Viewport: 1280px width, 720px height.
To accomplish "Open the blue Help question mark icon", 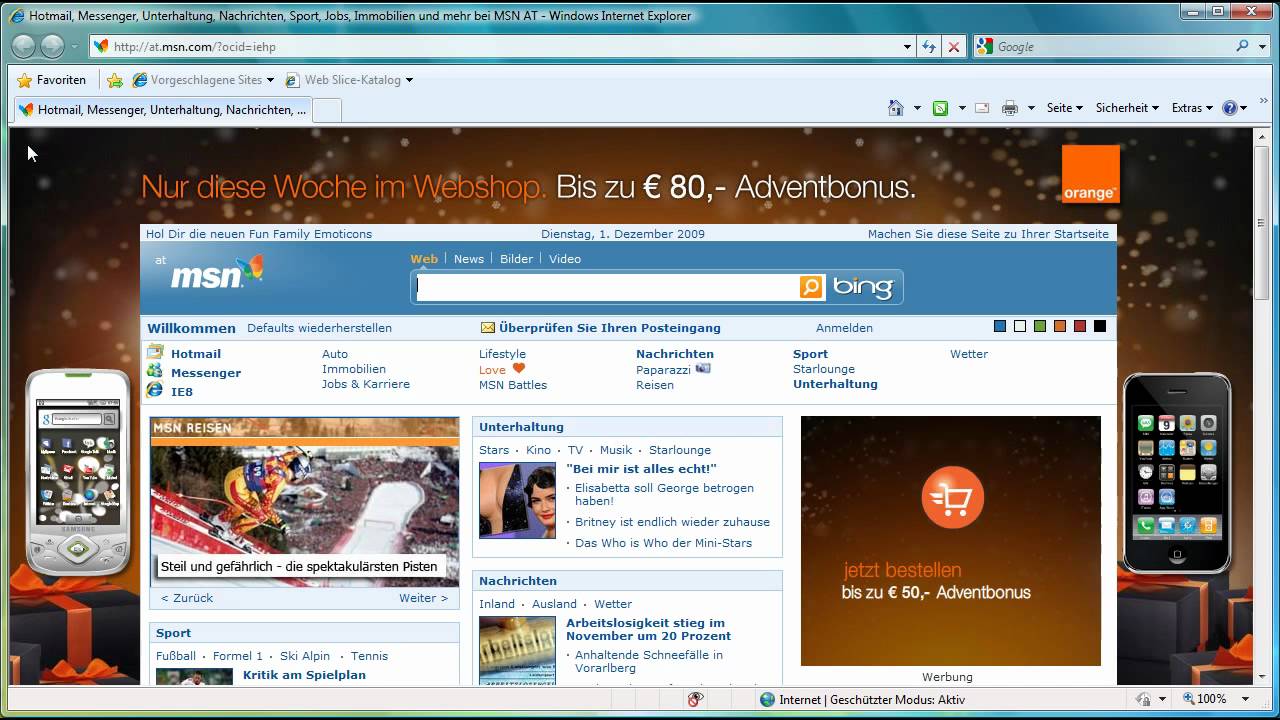I will click(1230, 108).
